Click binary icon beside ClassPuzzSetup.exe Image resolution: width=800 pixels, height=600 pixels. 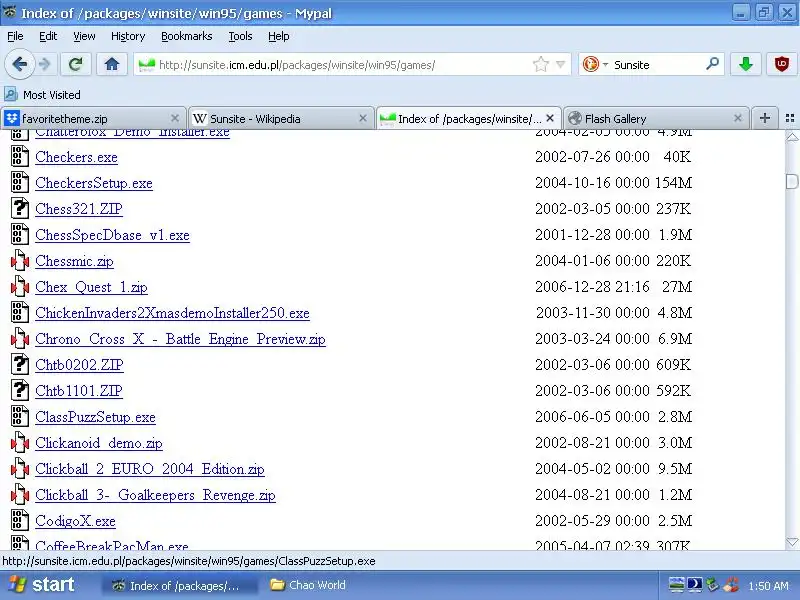point(20,417)
